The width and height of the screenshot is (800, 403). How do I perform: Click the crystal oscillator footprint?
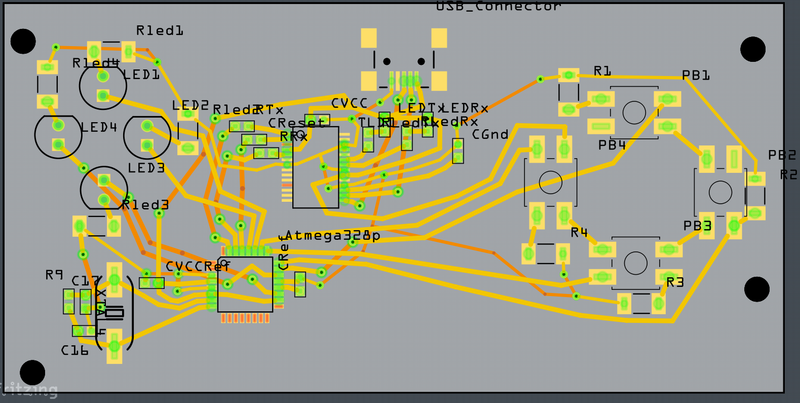[x=115, y=312]
